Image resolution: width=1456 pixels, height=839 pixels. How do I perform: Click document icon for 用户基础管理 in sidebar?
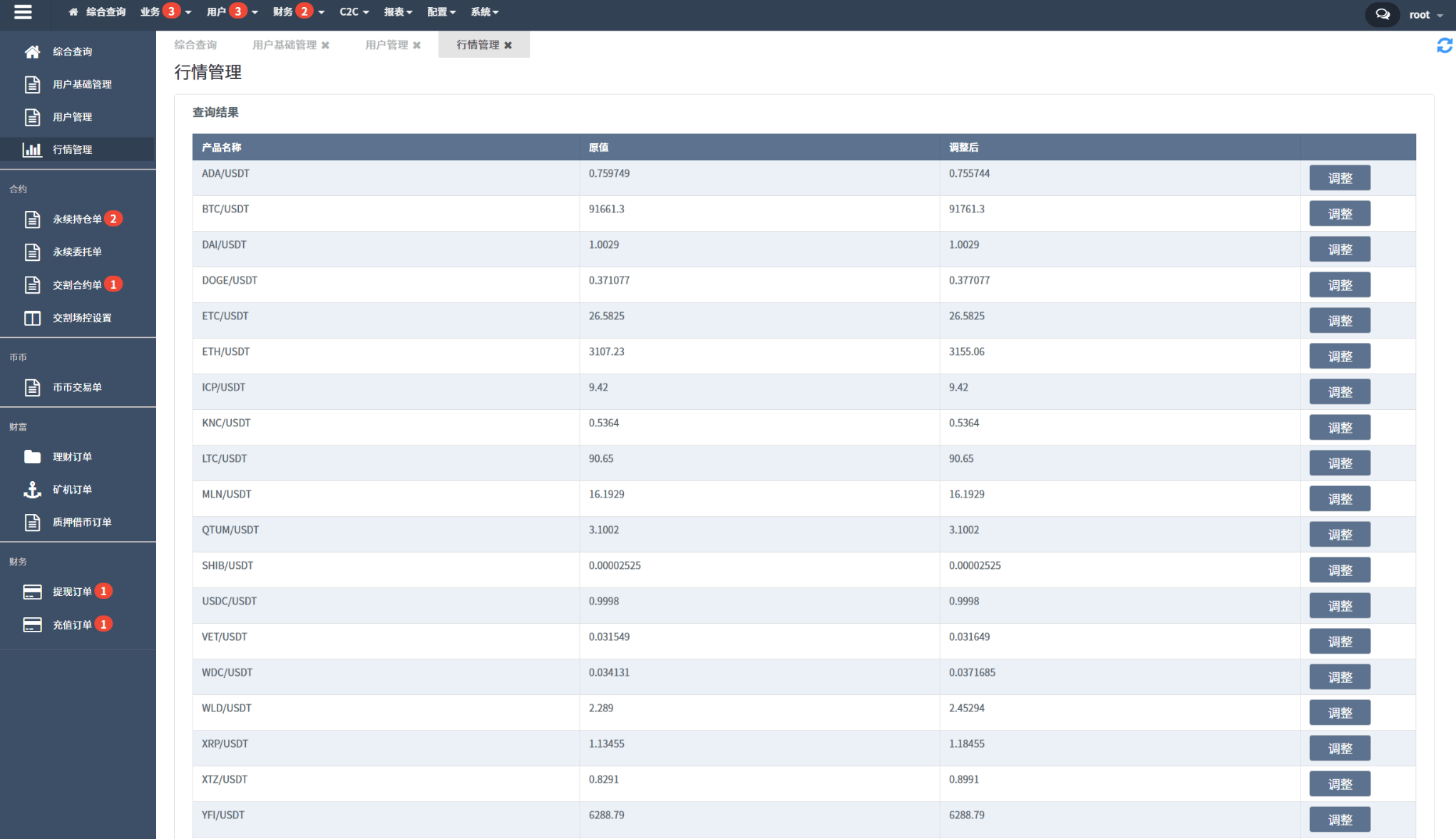(x=32, y=84)
